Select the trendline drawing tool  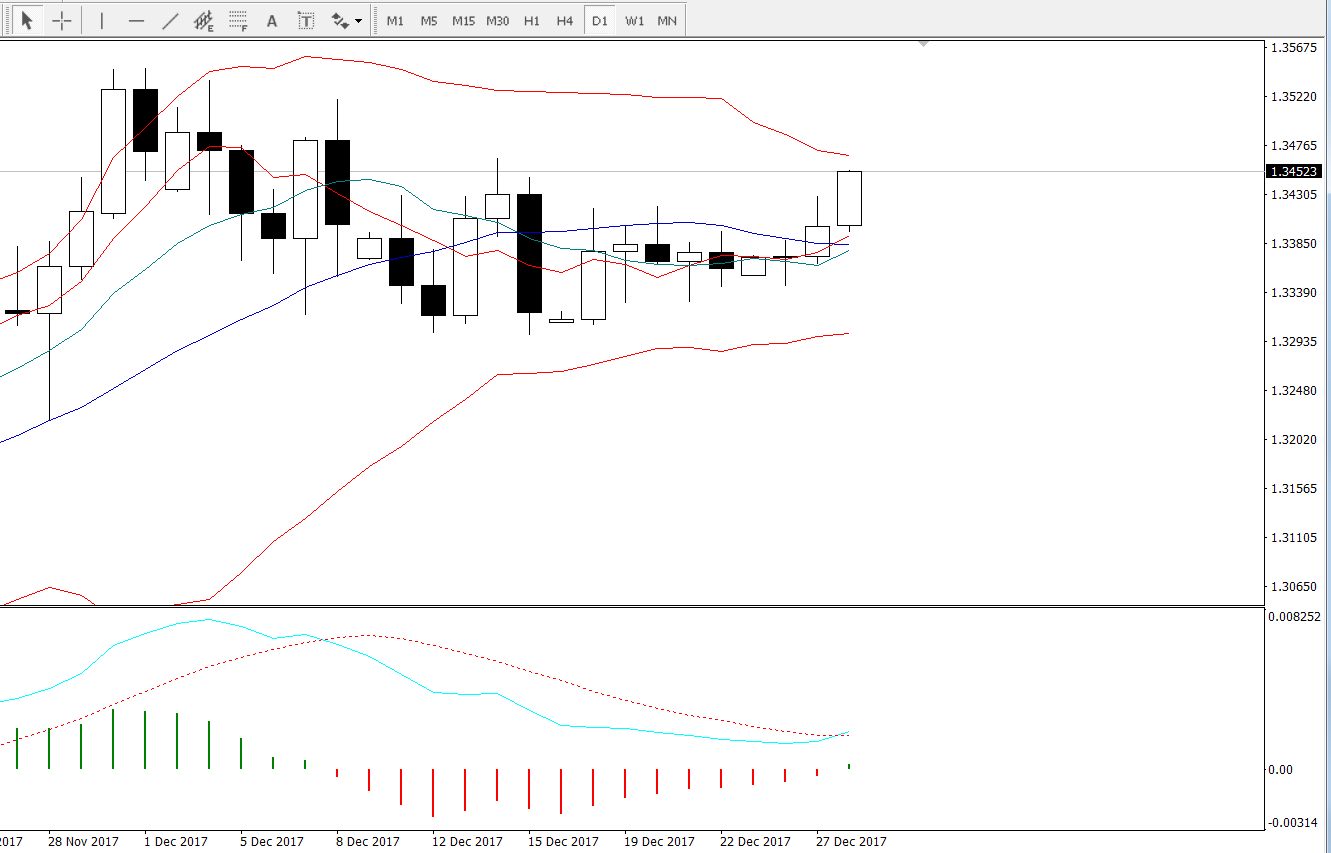pos(171,20)
